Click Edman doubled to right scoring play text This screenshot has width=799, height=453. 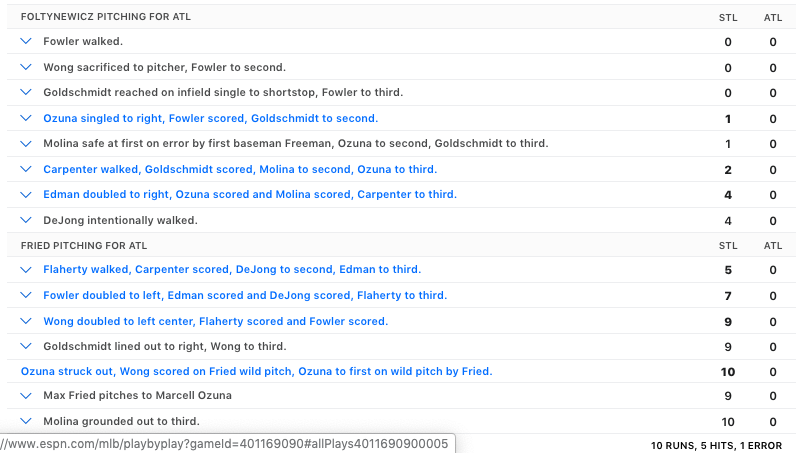click(249, 194)
